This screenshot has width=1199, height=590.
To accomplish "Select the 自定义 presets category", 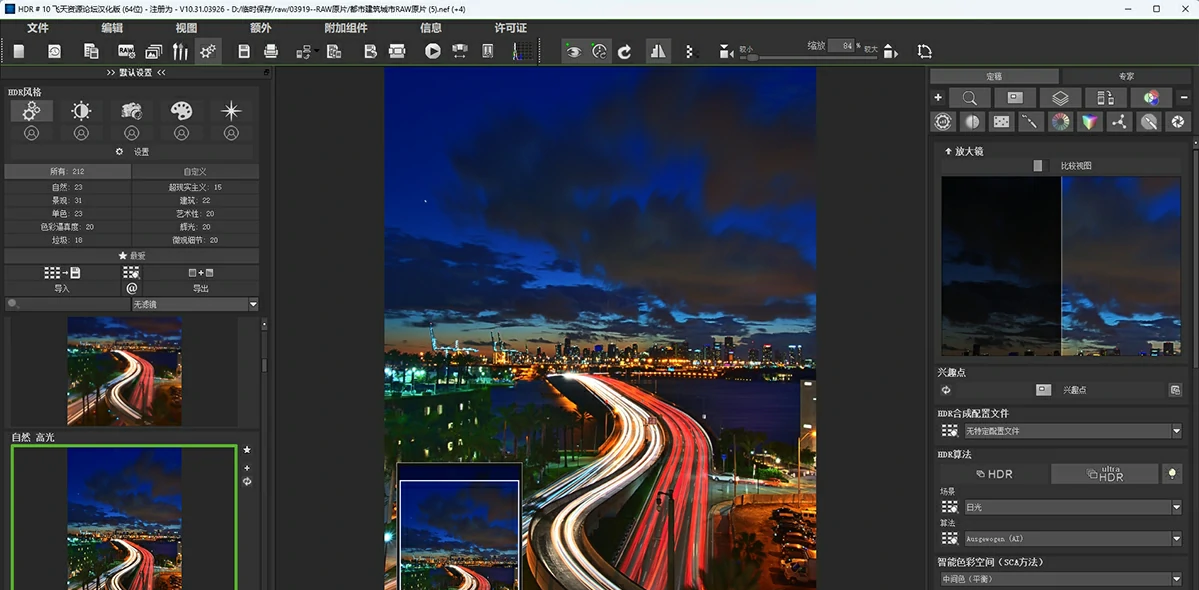I will pos(195,172).
